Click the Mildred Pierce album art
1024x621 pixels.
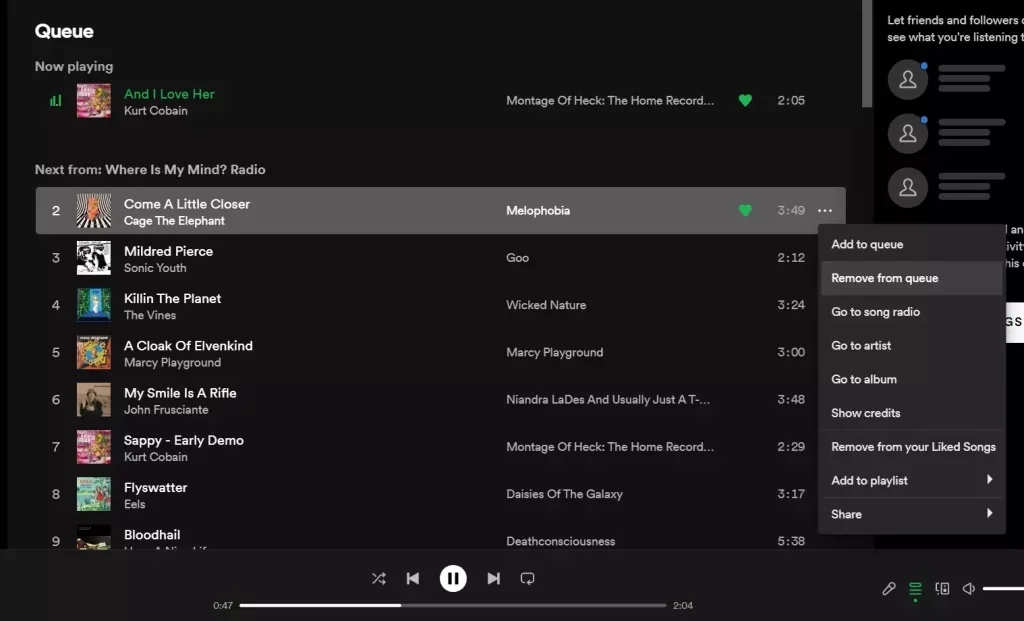click(93, 258)
